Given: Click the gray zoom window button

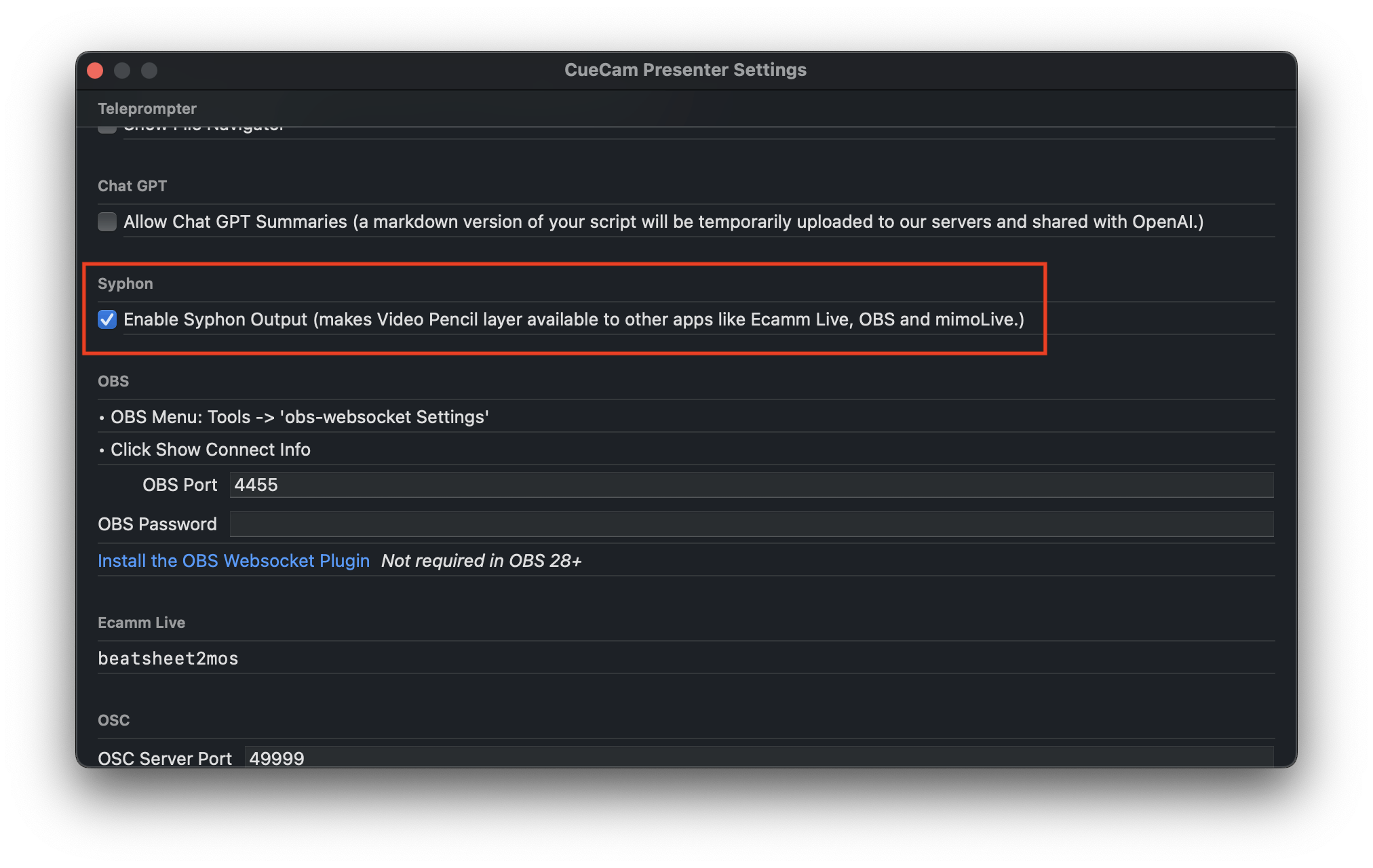Looking at the screenshot, I should 149,71.
